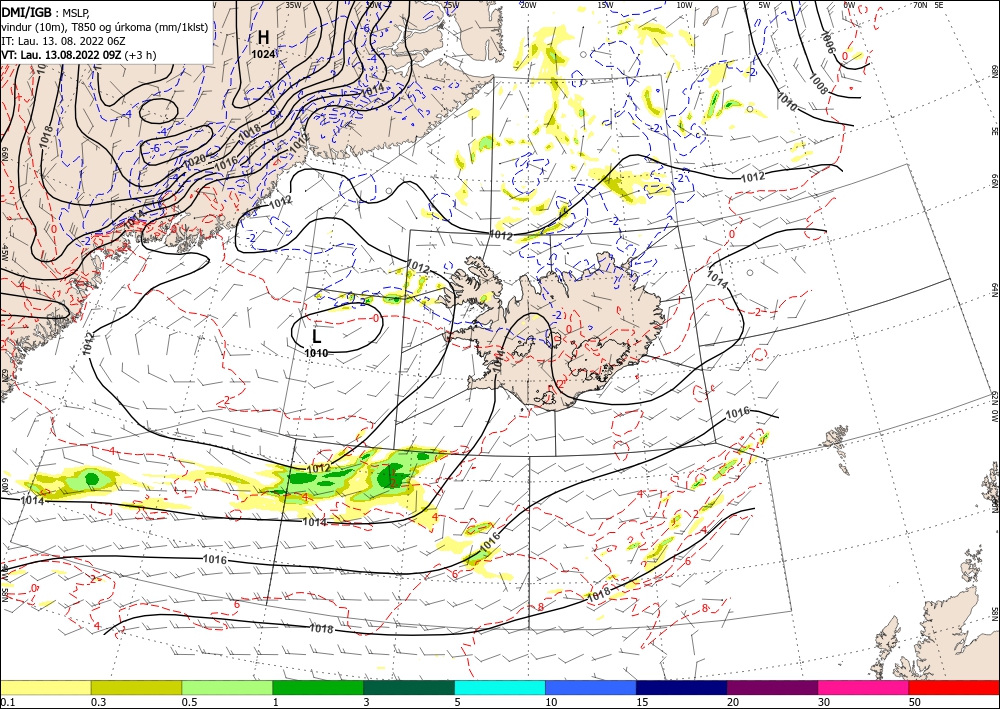Click the navy 15–20 mm legend swatch
The image size is (1000, 709).
click(682, 687)
